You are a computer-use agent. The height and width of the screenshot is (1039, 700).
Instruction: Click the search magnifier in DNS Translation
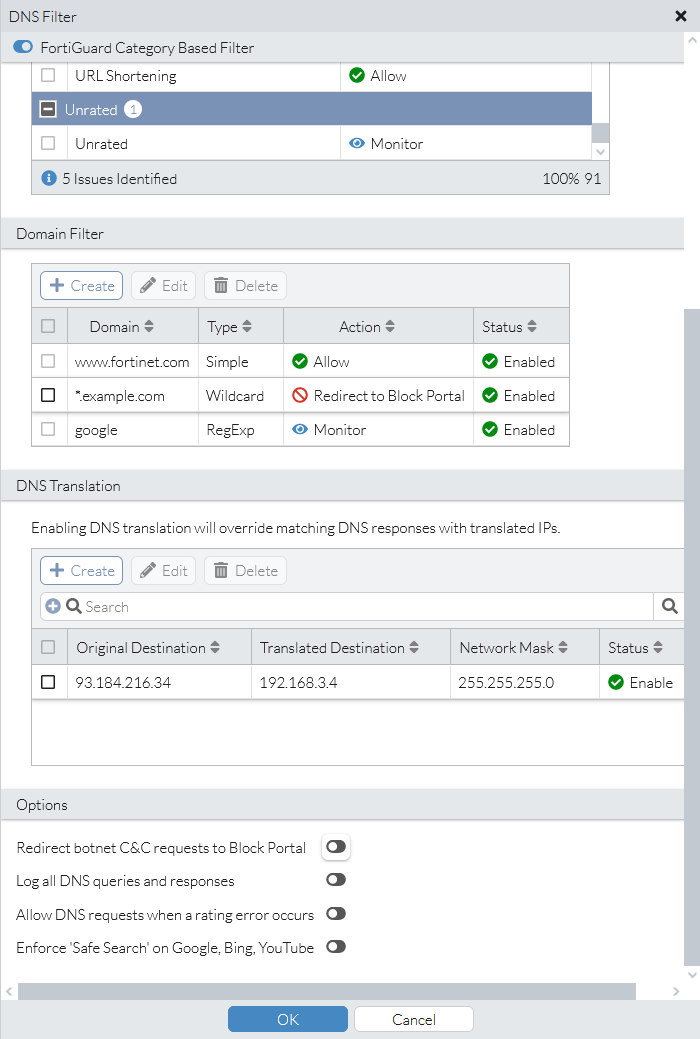669,606
